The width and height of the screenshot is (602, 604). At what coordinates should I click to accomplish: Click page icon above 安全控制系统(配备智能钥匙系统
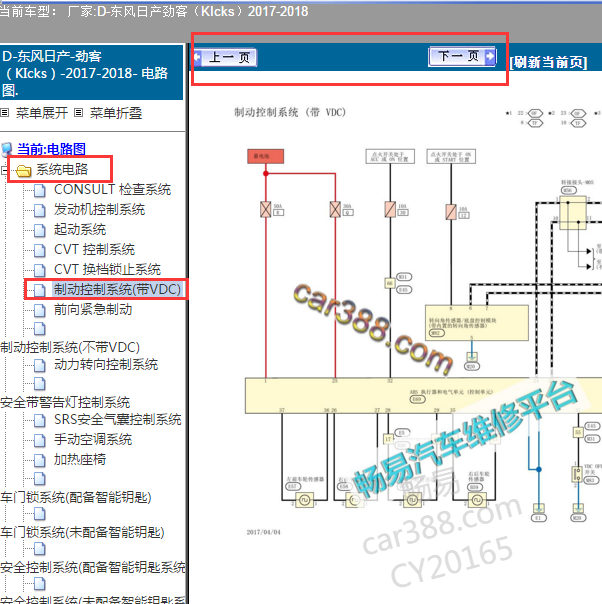(39, 549)
